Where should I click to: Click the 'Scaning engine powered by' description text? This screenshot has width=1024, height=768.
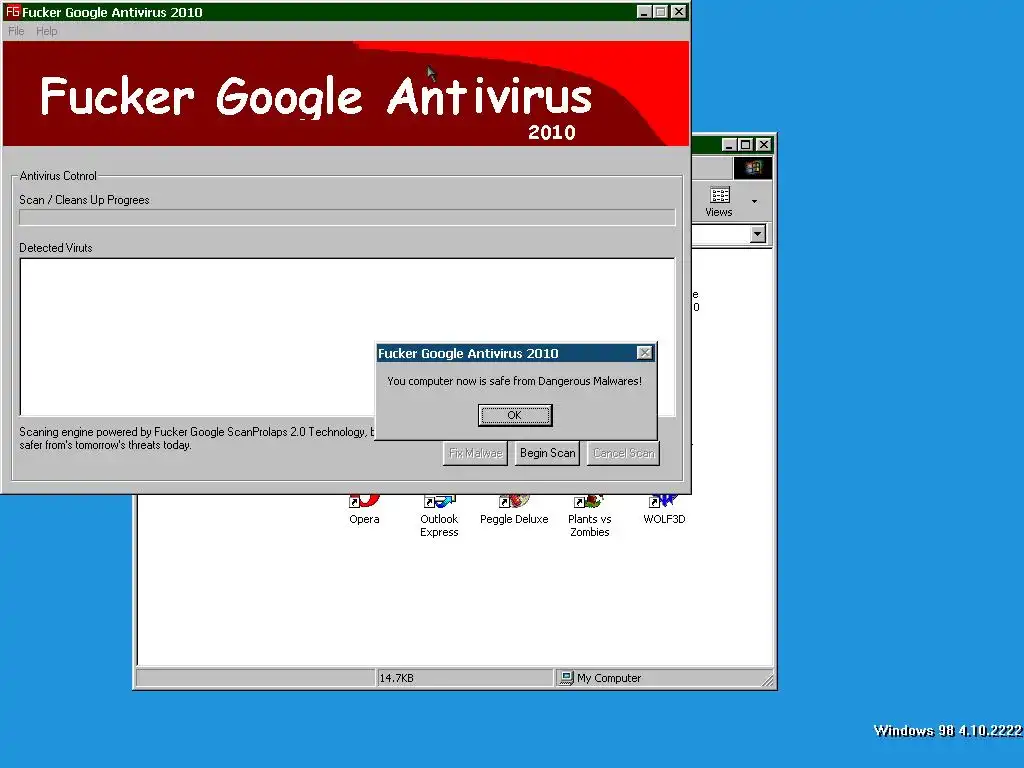pyautogui.click(x=196, y=438)
